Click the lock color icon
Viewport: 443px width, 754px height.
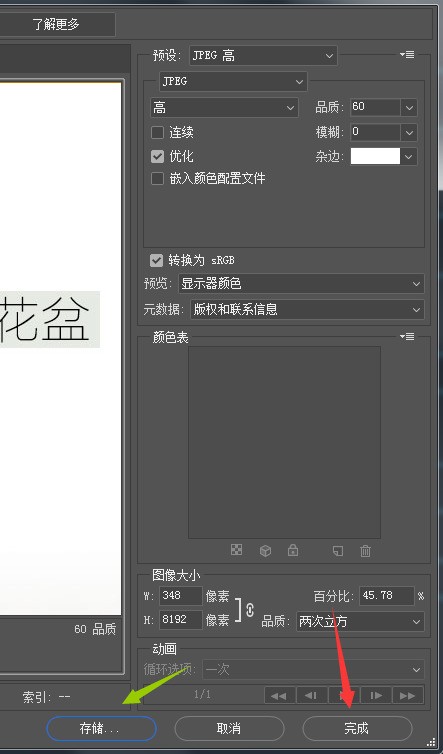tap(293, 550)
